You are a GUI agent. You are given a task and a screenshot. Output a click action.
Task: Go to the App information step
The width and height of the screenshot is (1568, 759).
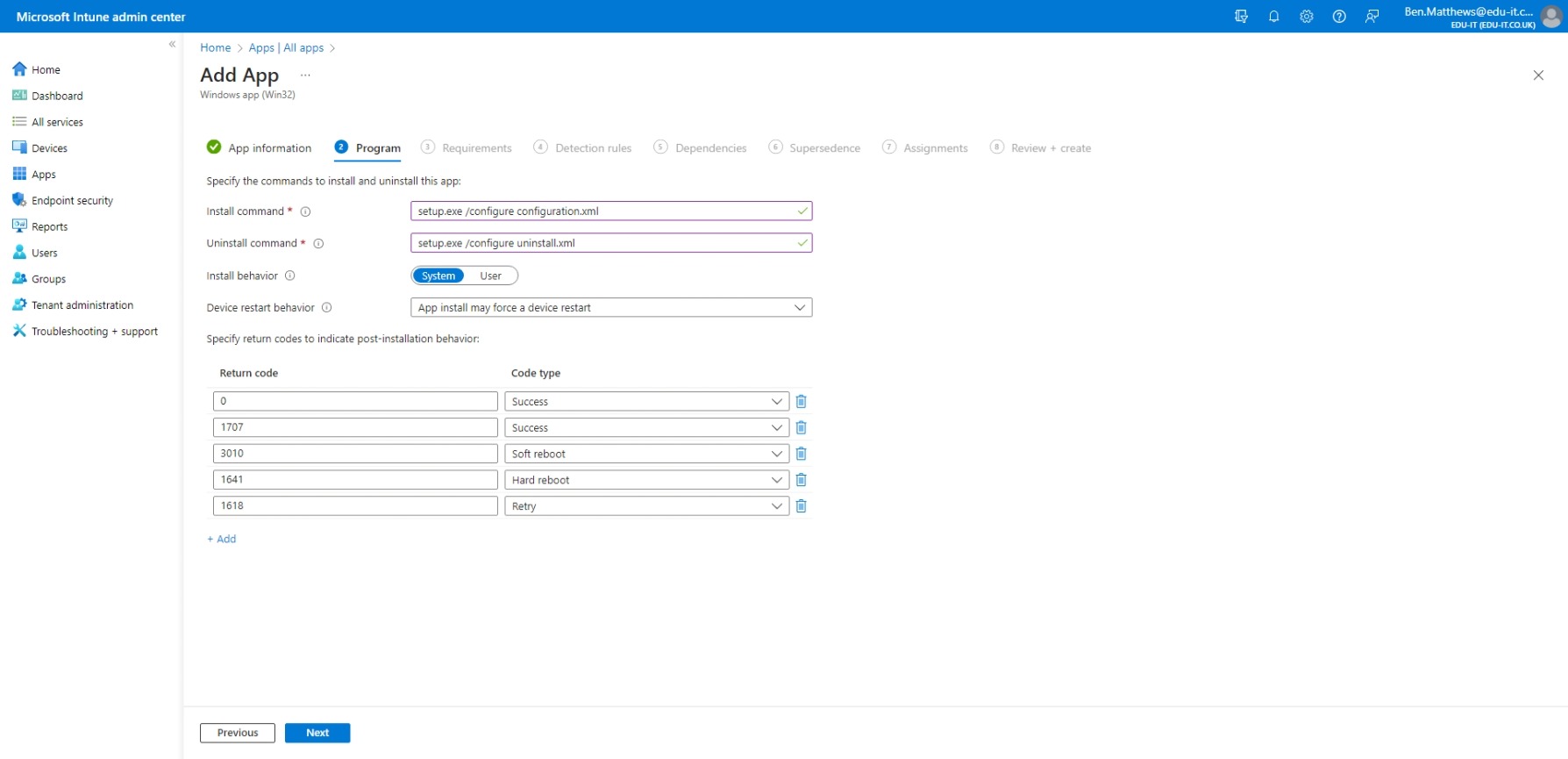(260, 147)
